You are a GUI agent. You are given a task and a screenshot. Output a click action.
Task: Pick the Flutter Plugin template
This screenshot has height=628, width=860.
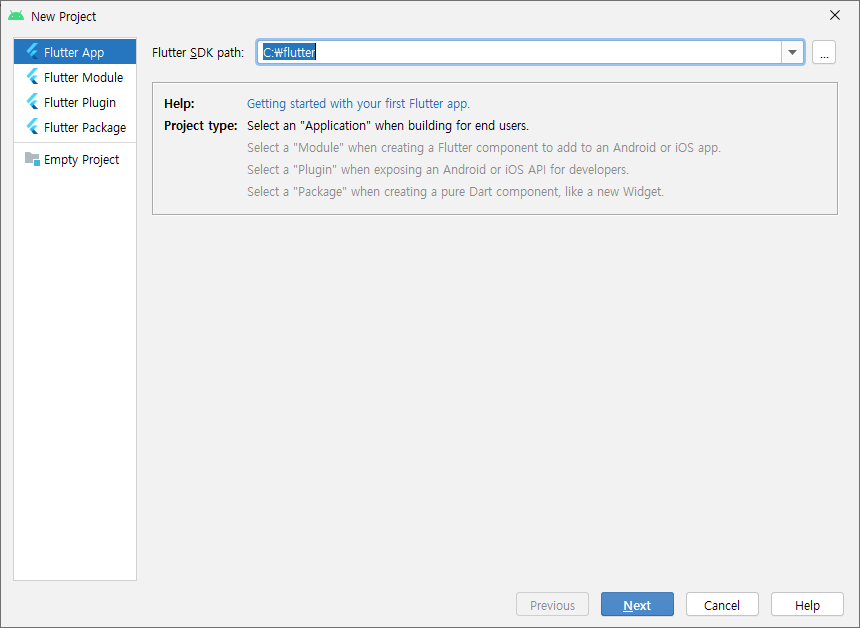[75, 103]
